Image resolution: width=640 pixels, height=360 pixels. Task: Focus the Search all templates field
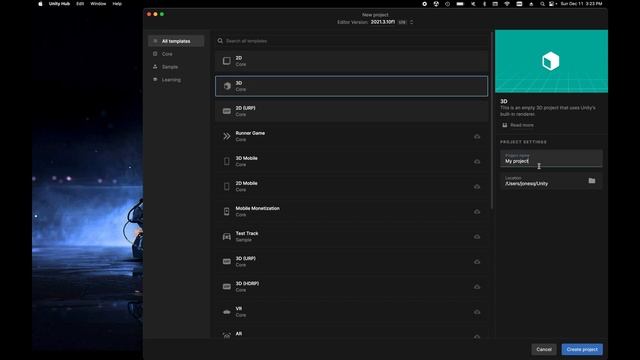pyautogui.click(x=351, y=41)
